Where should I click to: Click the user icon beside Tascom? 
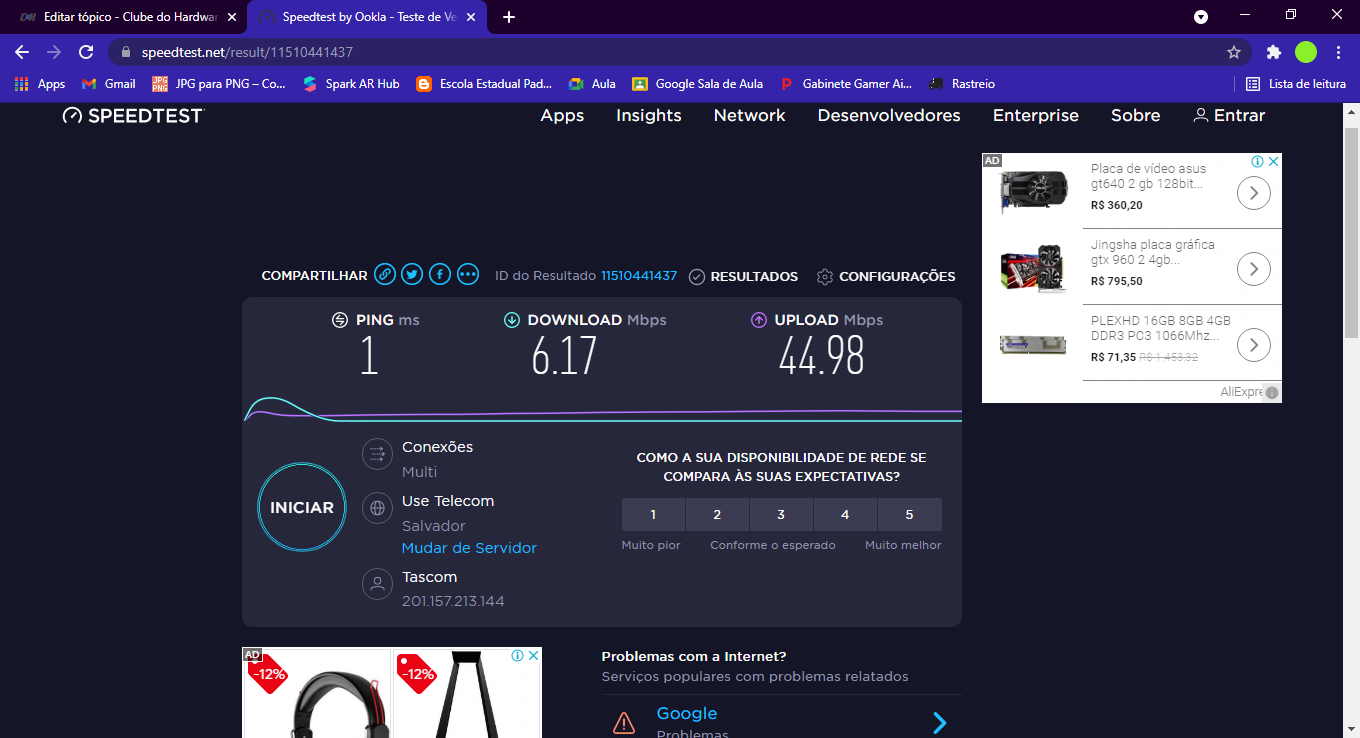[377, 584]
